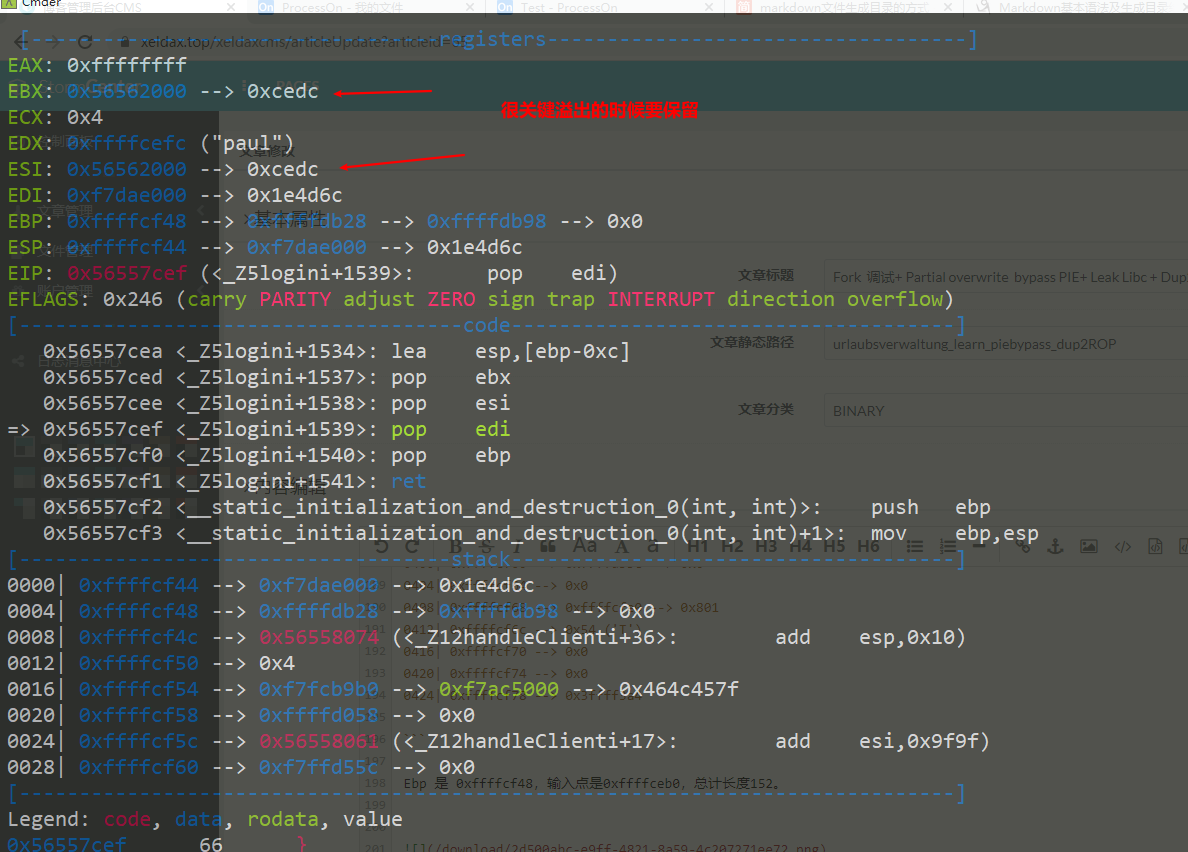Viewport: 1188px width, 852px height.
Task: Collapse the sidebar with the chevron next to 文章管理
Action: [x=202, y=211]
